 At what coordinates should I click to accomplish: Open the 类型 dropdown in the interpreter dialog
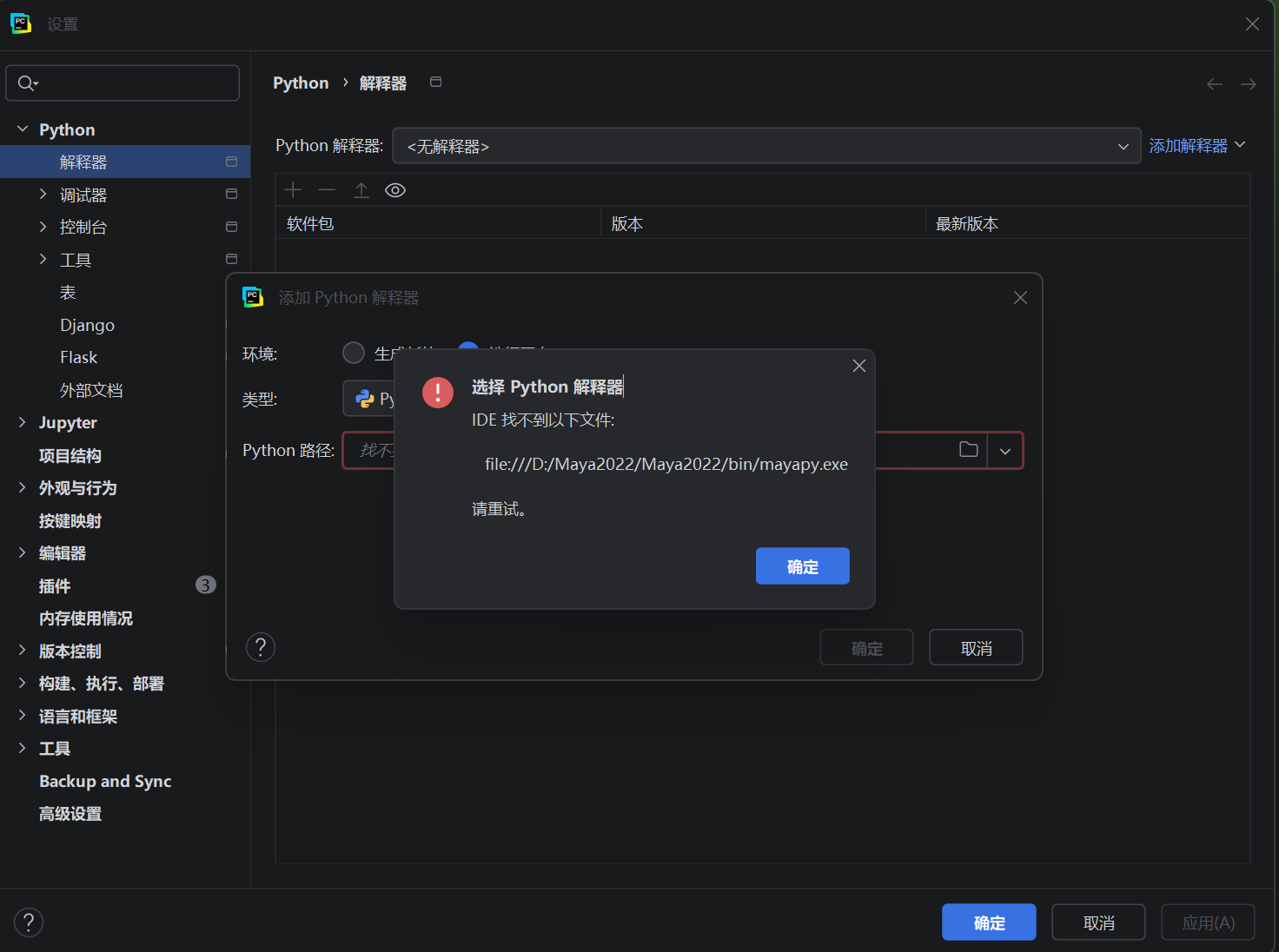click(369, 399)
